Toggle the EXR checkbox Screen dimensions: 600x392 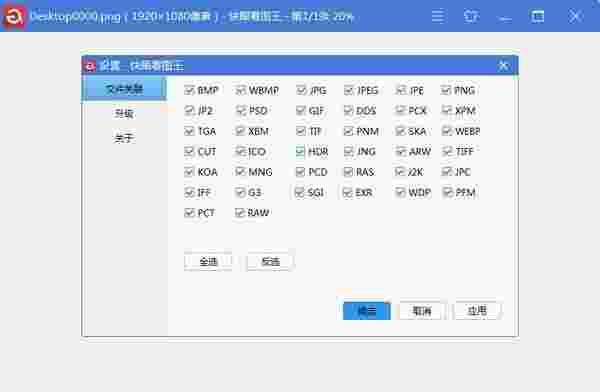tap(348, 192)
